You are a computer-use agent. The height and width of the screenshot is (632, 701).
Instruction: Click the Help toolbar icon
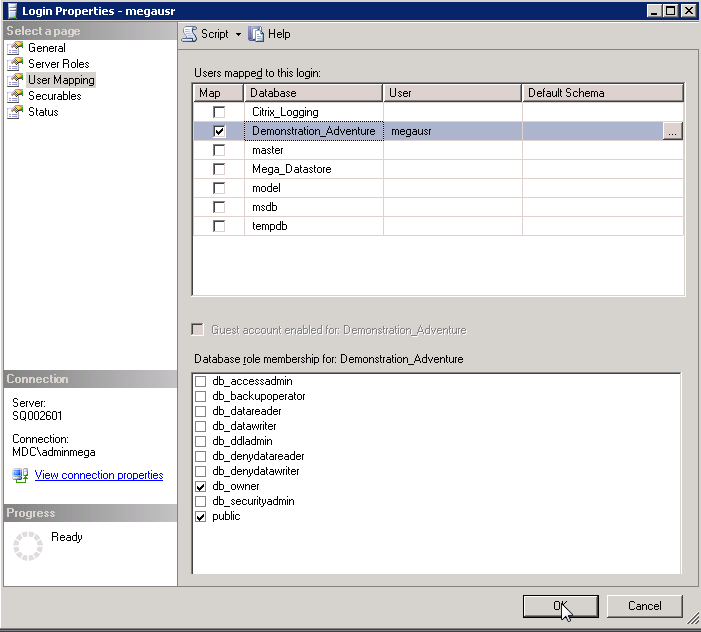click(x=256, y=34)
